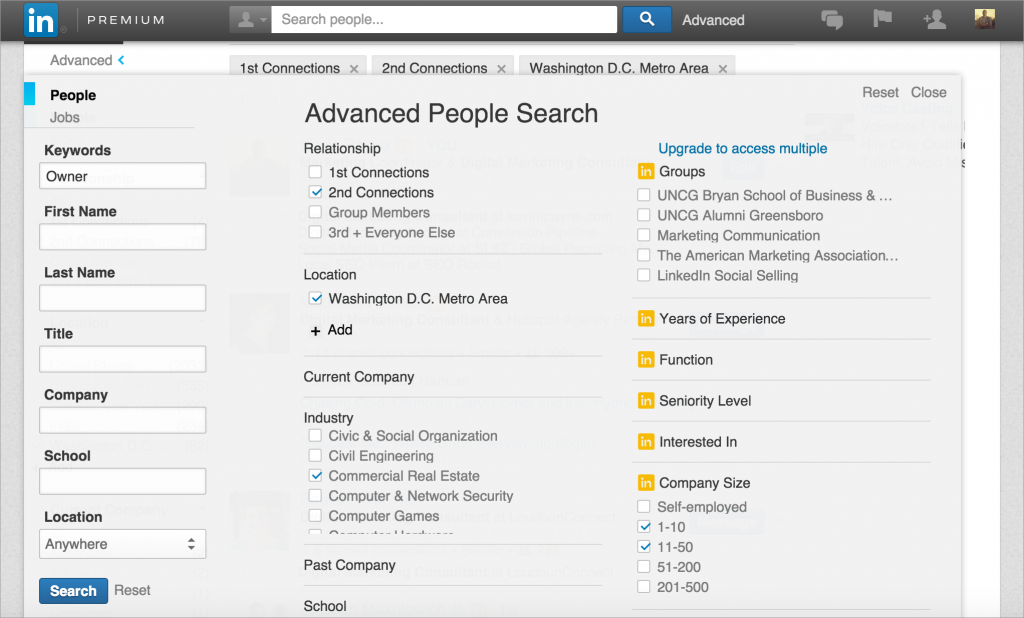The width and height of the screenshot is (1024, 618).
Task: Click premium icon beside Years of Experience
Action: point(646,319)
